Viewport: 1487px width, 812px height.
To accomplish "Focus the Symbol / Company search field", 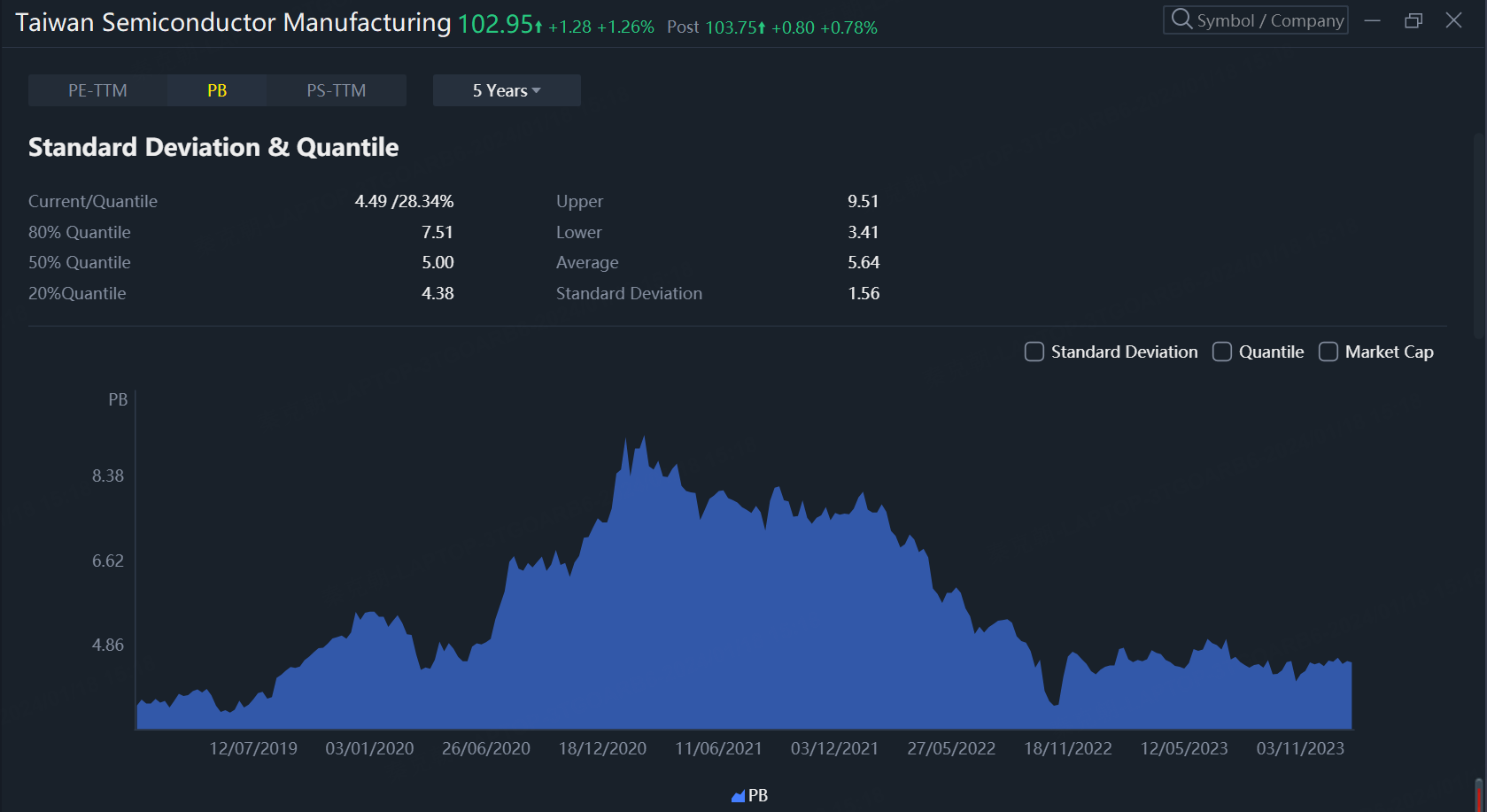I will (1256, 19).
